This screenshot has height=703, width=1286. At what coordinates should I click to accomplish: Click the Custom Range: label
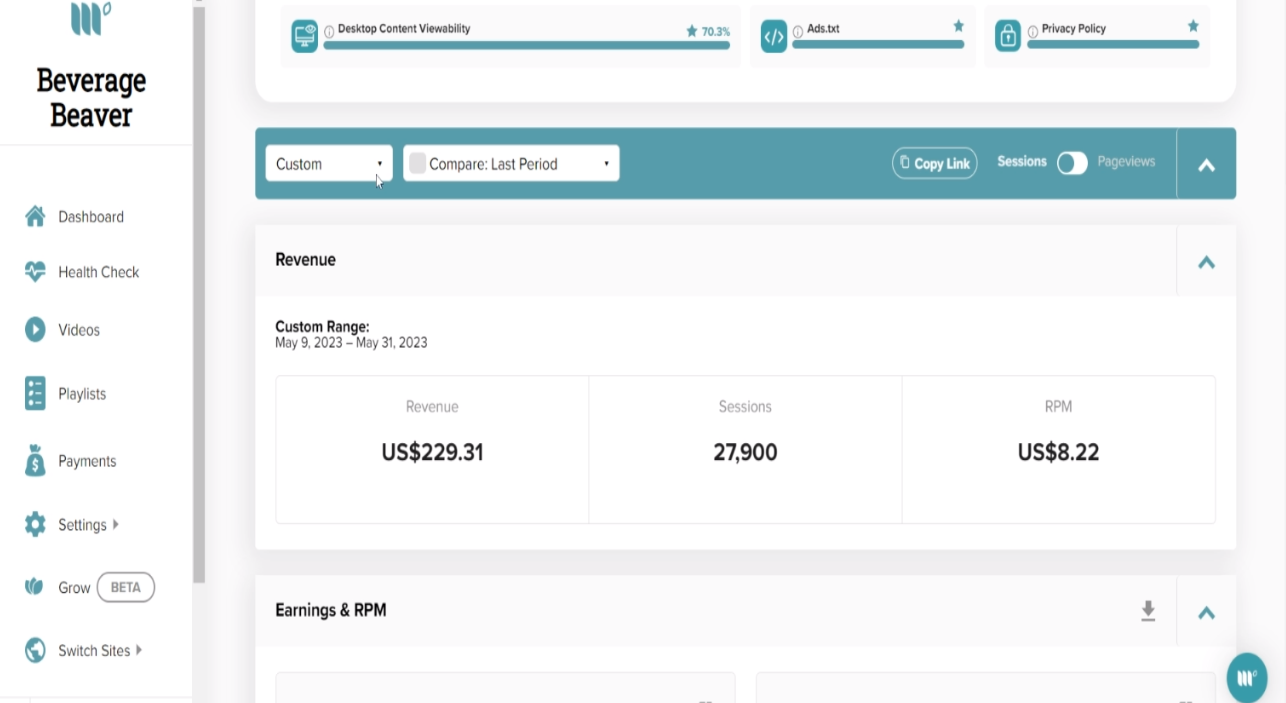pos(322,327)
